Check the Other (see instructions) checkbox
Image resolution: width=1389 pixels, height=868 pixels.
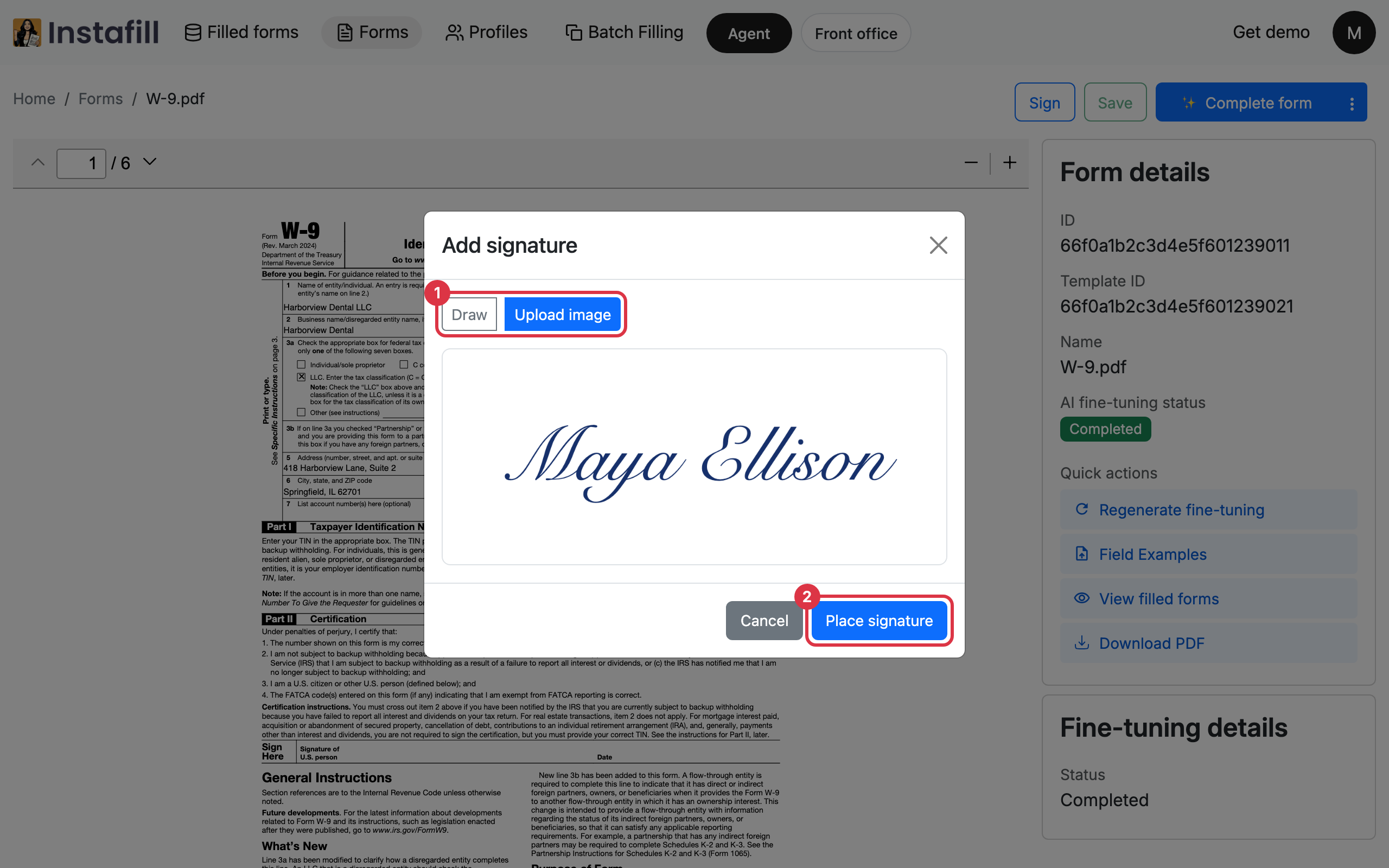301,412
